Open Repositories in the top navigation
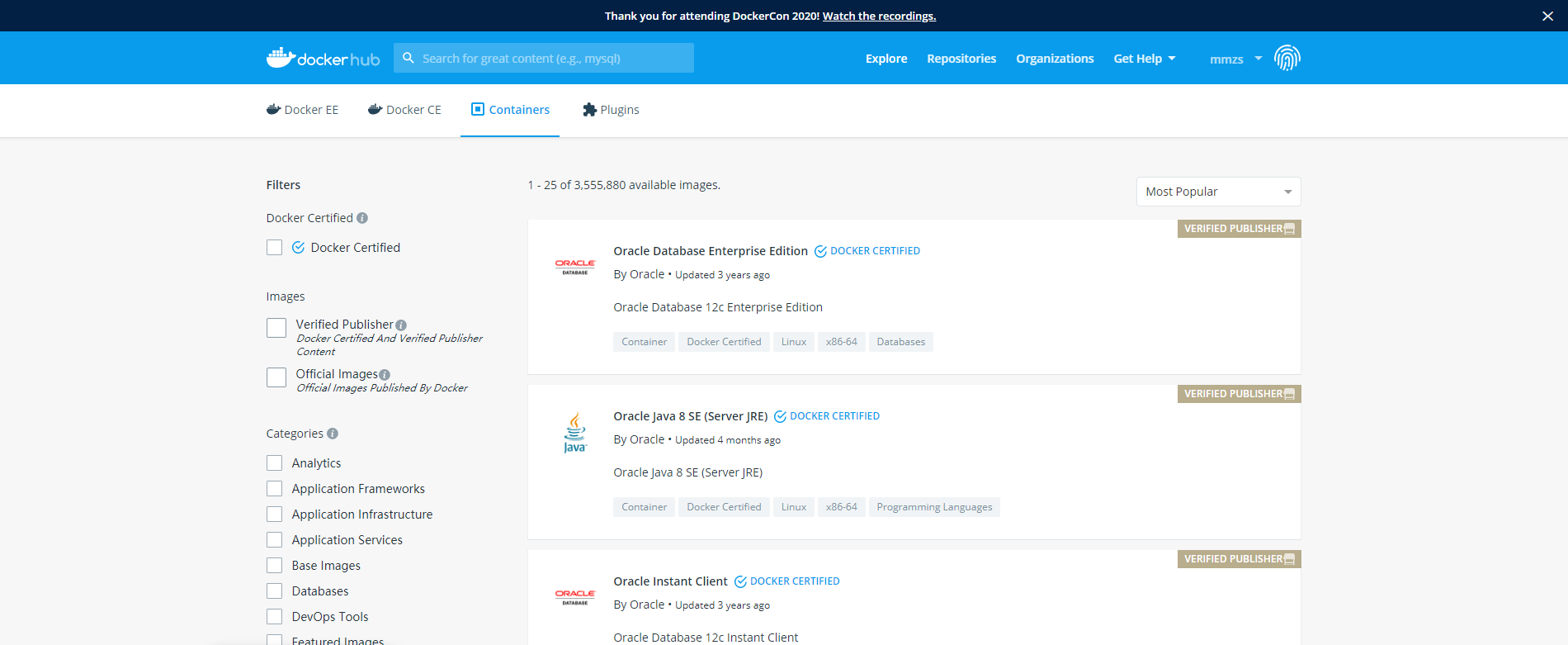The height and width of the screenshot is (645, 1568). (x=961, y=59)
